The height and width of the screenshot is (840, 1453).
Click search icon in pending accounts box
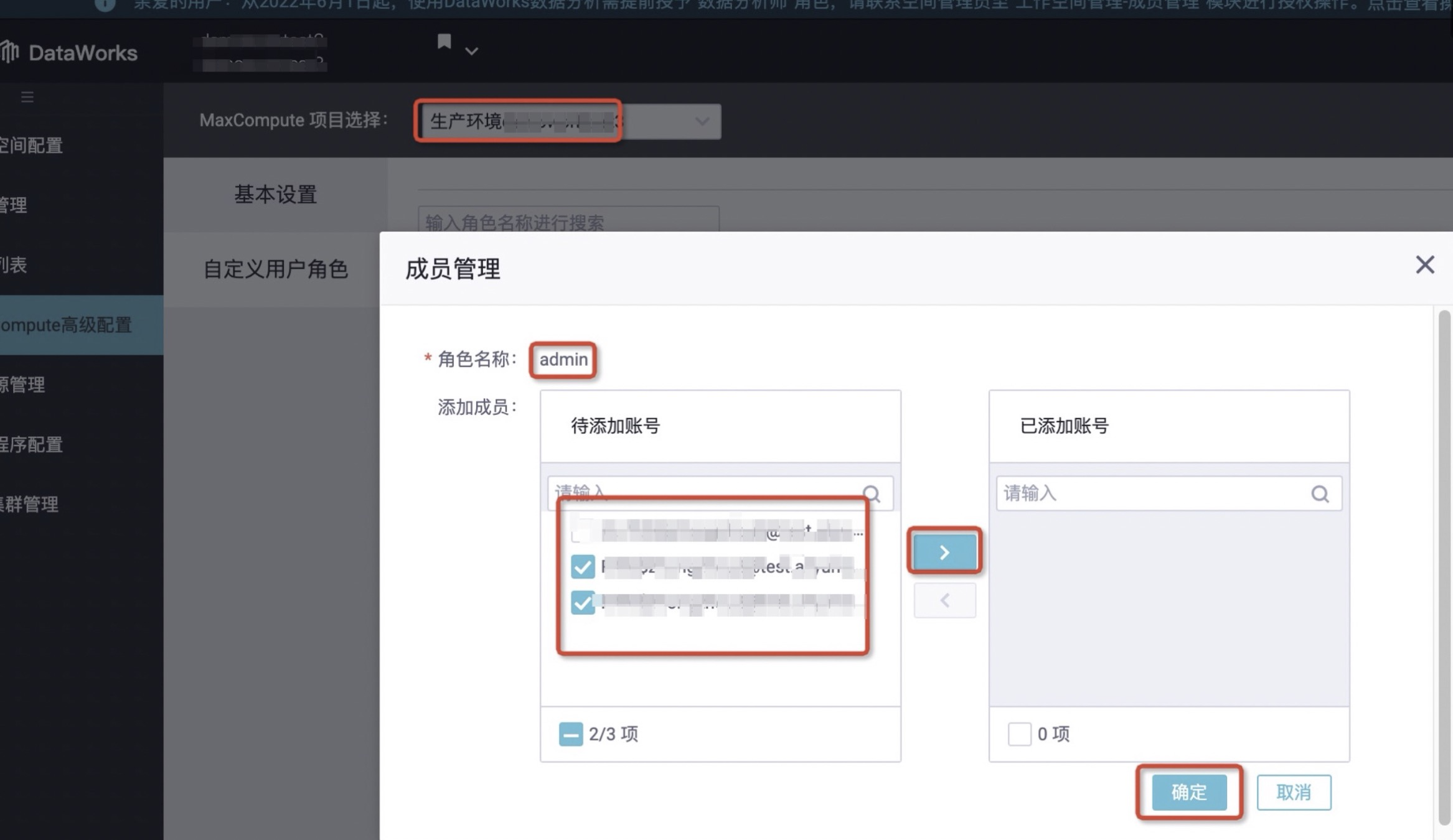coord(872,494)
